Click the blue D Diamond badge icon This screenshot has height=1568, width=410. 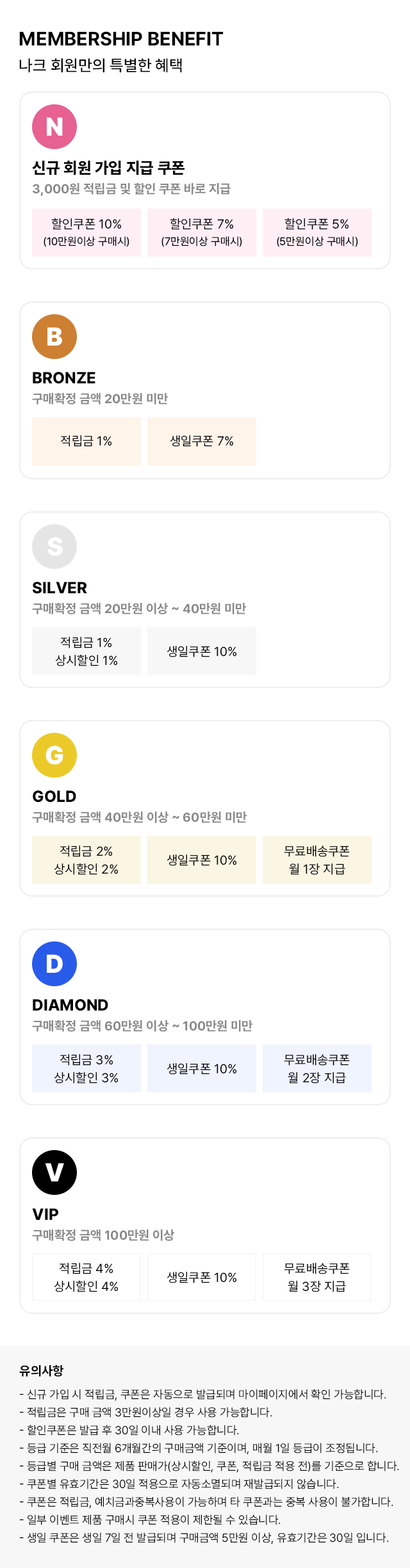54,964
